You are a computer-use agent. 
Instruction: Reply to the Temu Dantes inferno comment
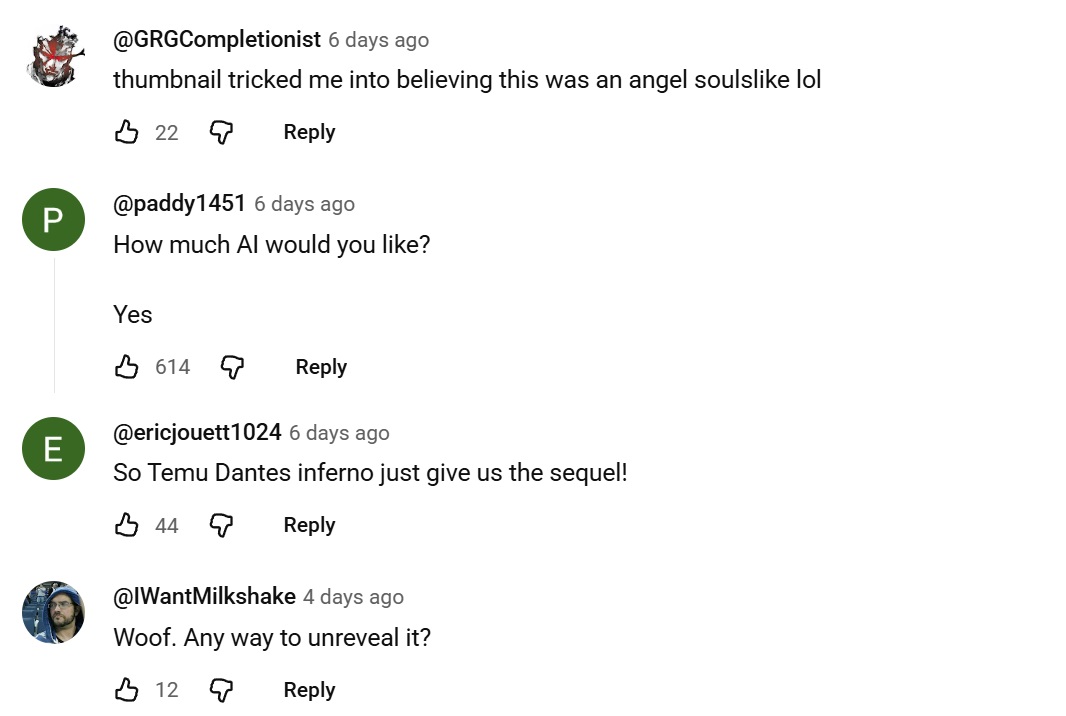point(308,524)
